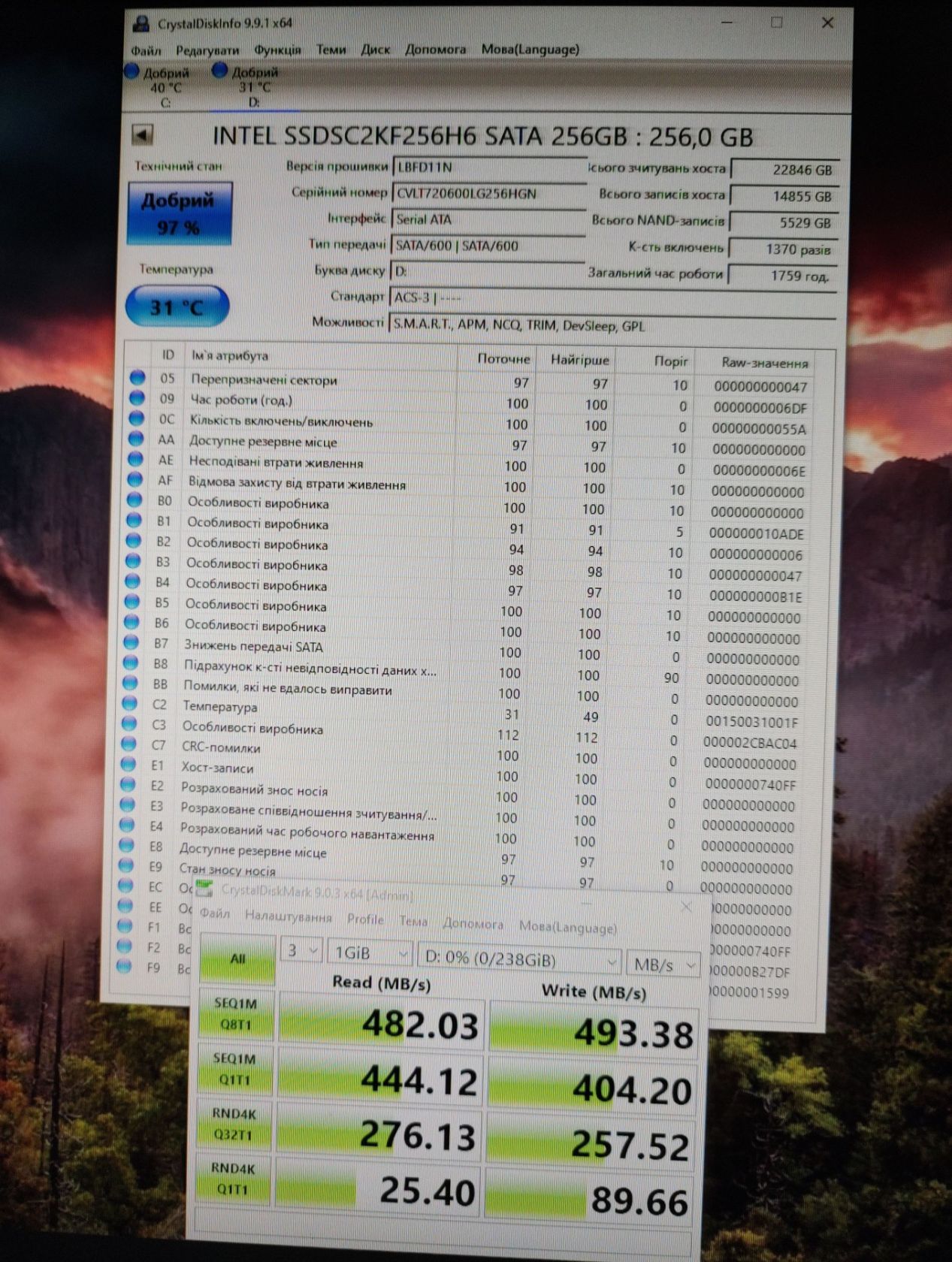Select drive C: with 40 °C status
Viewport: 952px width, 1262px height.
159,86
